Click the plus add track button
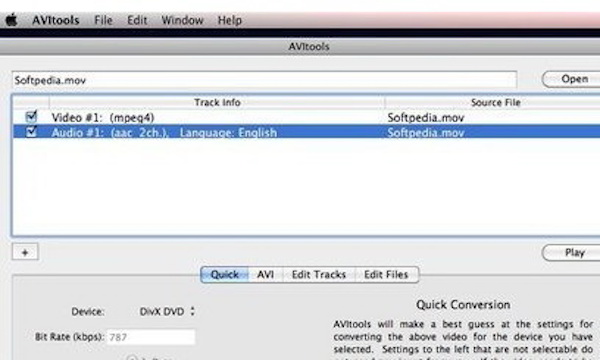 coord(25,252)
